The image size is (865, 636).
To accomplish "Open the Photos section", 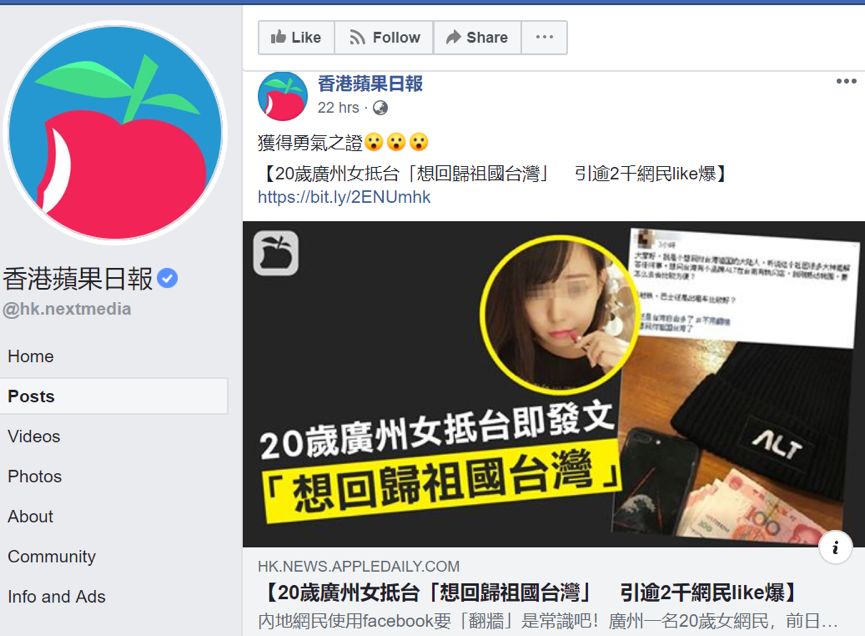I will 35,477.
